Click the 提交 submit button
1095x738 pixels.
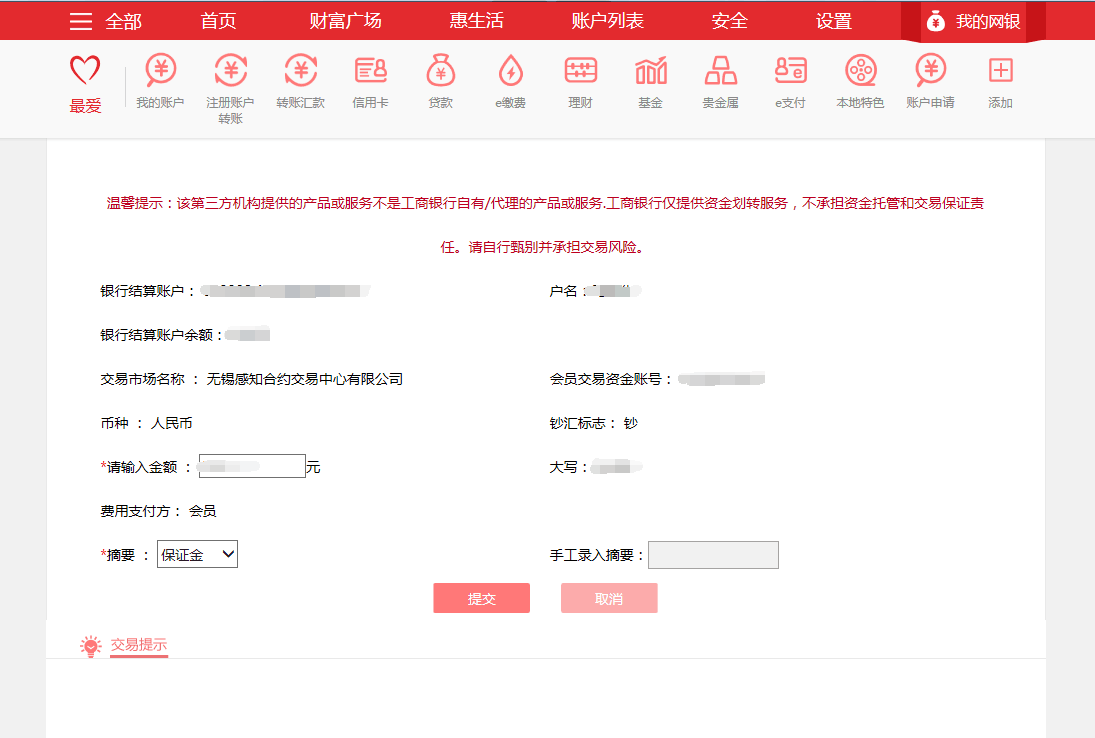coord(482,598)
